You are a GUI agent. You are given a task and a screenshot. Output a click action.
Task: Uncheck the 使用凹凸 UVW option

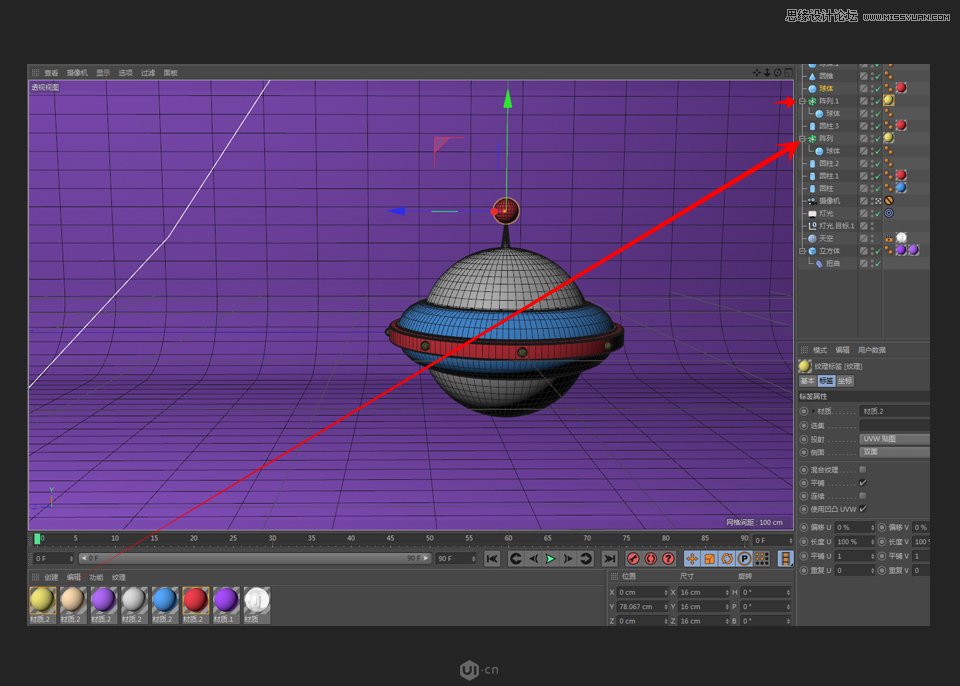863,508
